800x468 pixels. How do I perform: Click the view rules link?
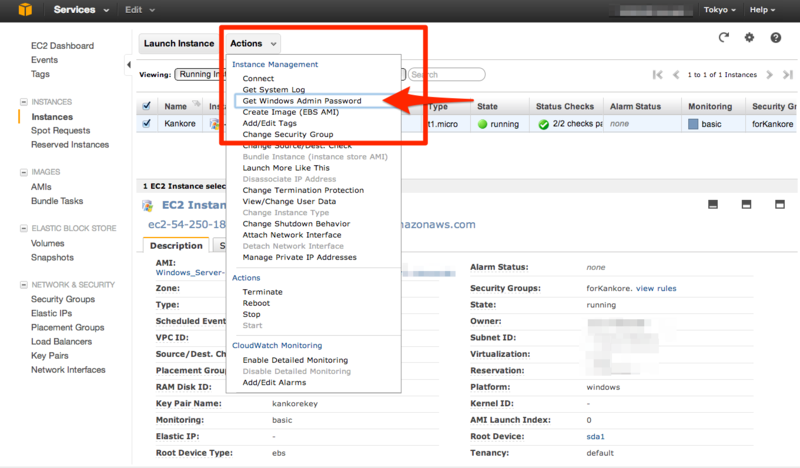point(656,288)
